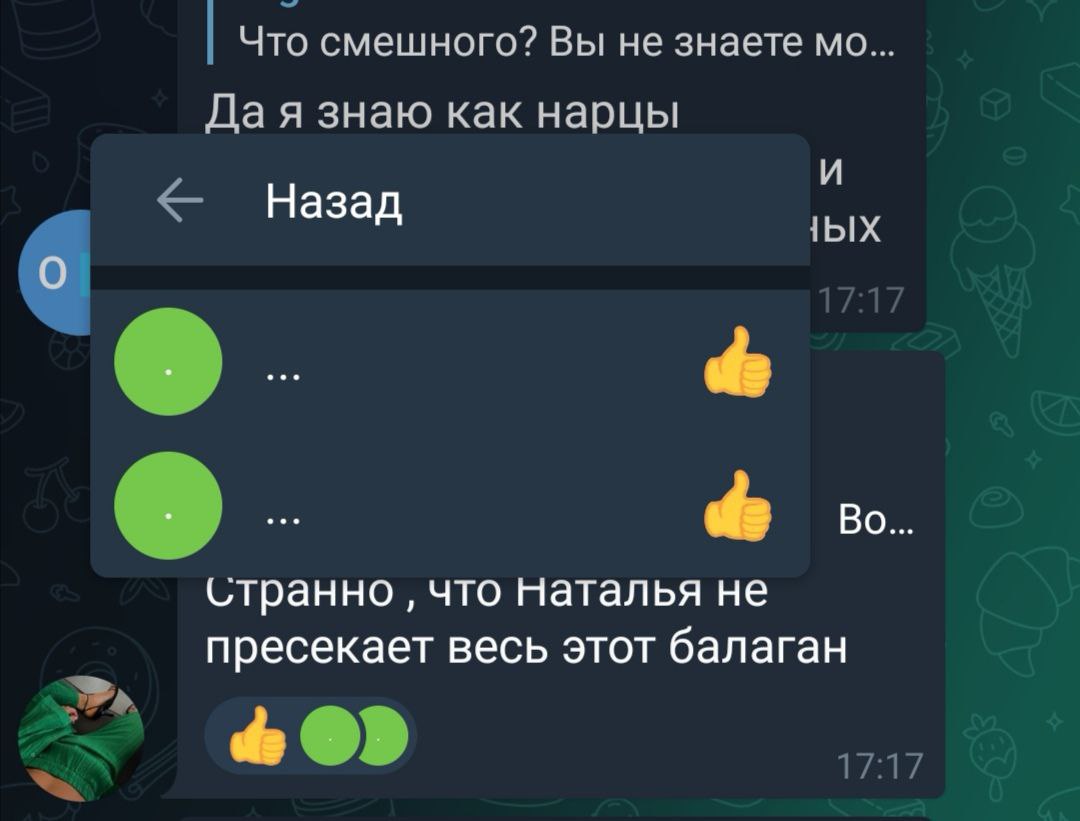Tap message text "Да я знаю как нарцы"

click(x=442, y=112)
